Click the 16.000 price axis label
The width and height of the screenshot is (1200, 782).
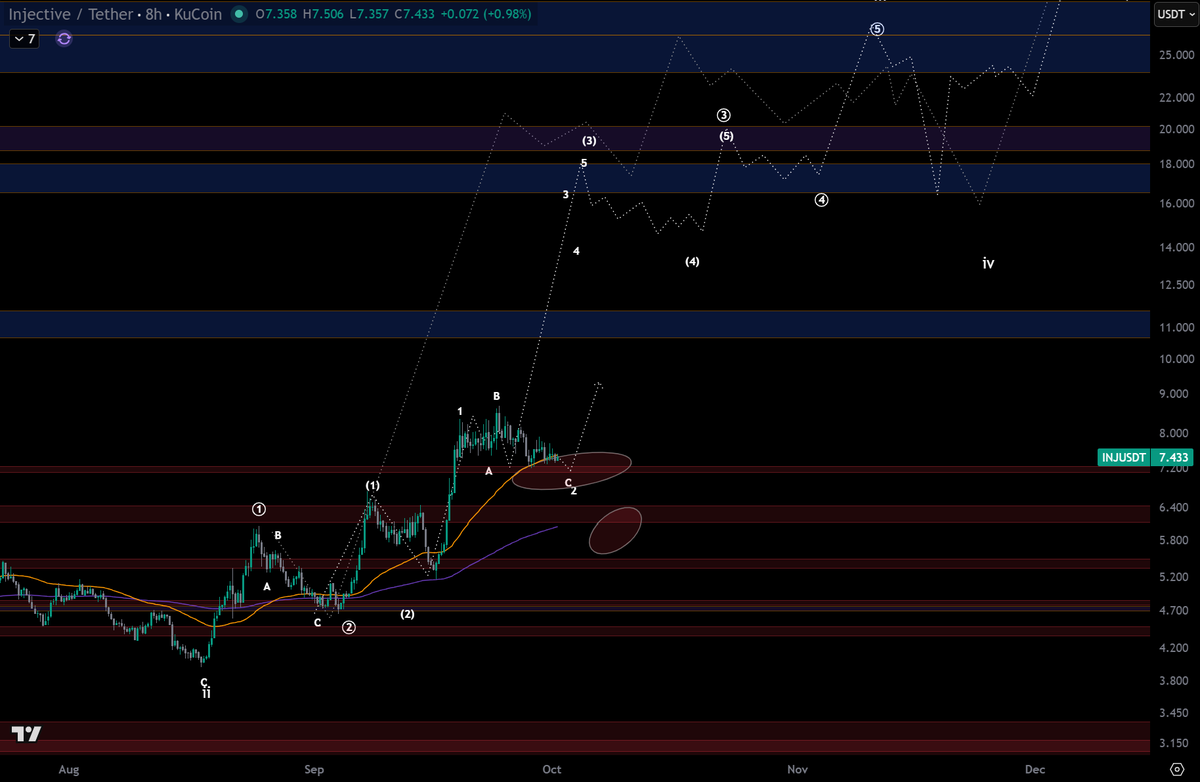click(1176, 204)
